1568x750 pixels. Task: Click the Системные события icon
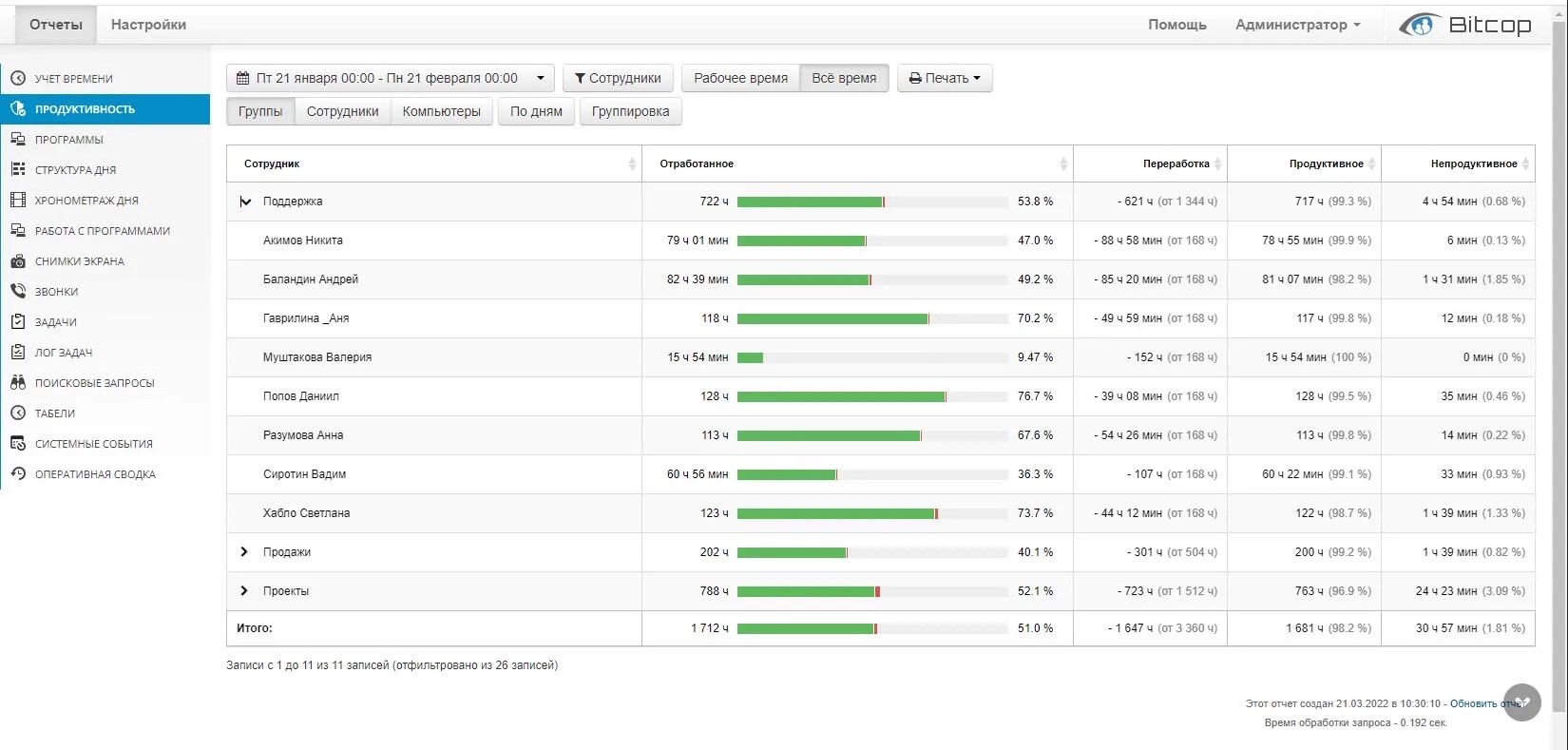(17, 444)
